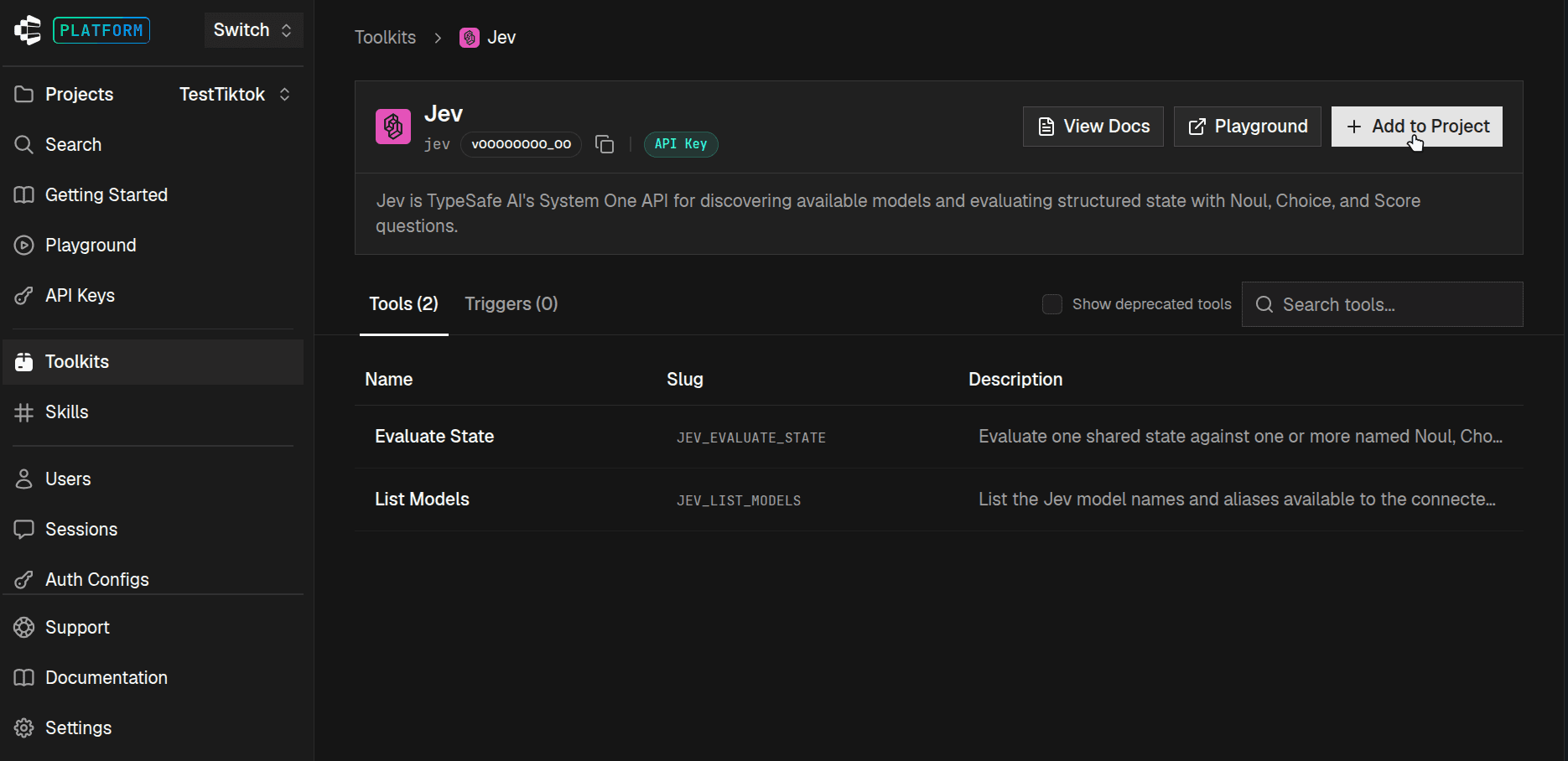The image size is (1568, 761).
Task: Open Sessions page
Action: 153,530
